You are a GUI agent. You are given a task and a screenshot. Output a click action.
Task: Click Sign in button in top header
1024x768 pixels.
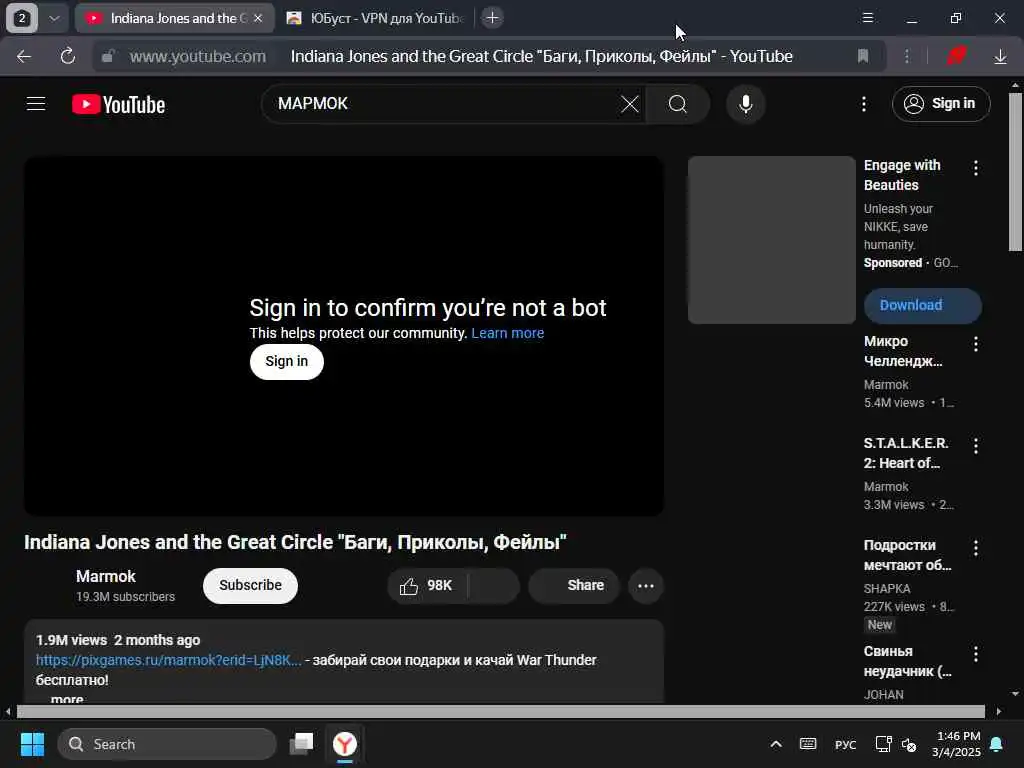[x=941, y=104]
